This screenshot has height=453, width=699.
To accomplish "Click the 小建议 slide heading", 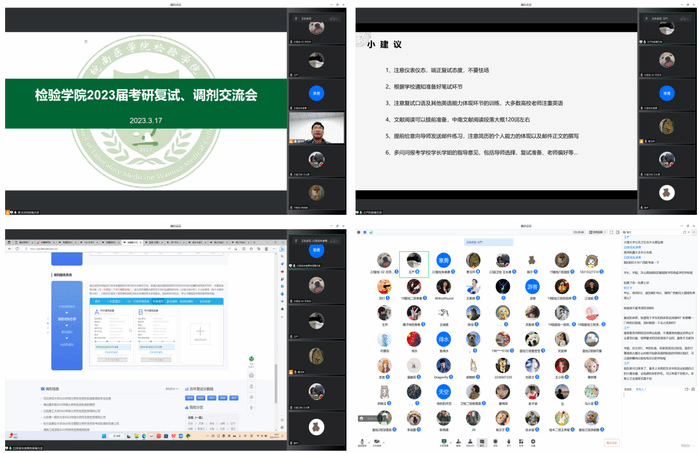I will (x=382, y=44).
